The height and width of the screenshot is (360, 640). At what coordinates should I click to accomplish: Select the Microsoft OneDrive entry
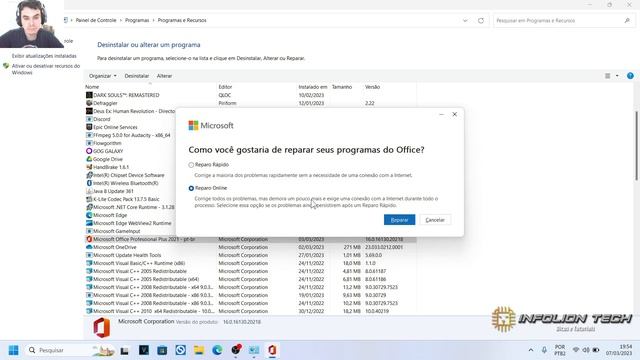click(115, 247)
